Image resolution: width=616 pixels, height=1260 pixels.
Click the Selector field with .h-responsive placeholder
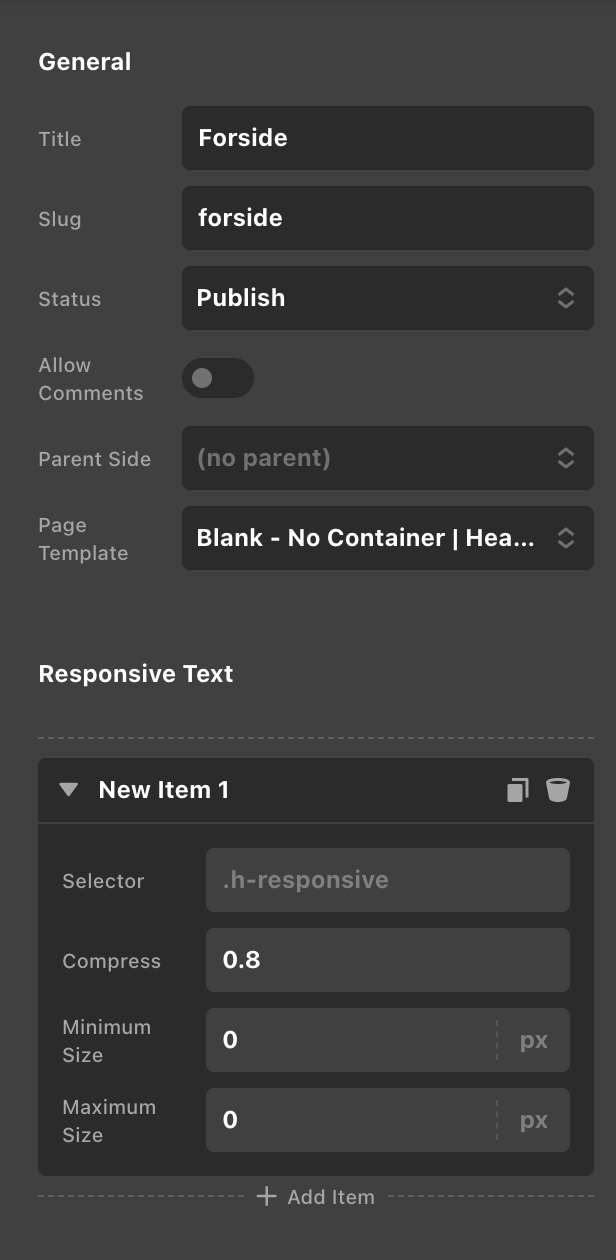coord(388,880)
